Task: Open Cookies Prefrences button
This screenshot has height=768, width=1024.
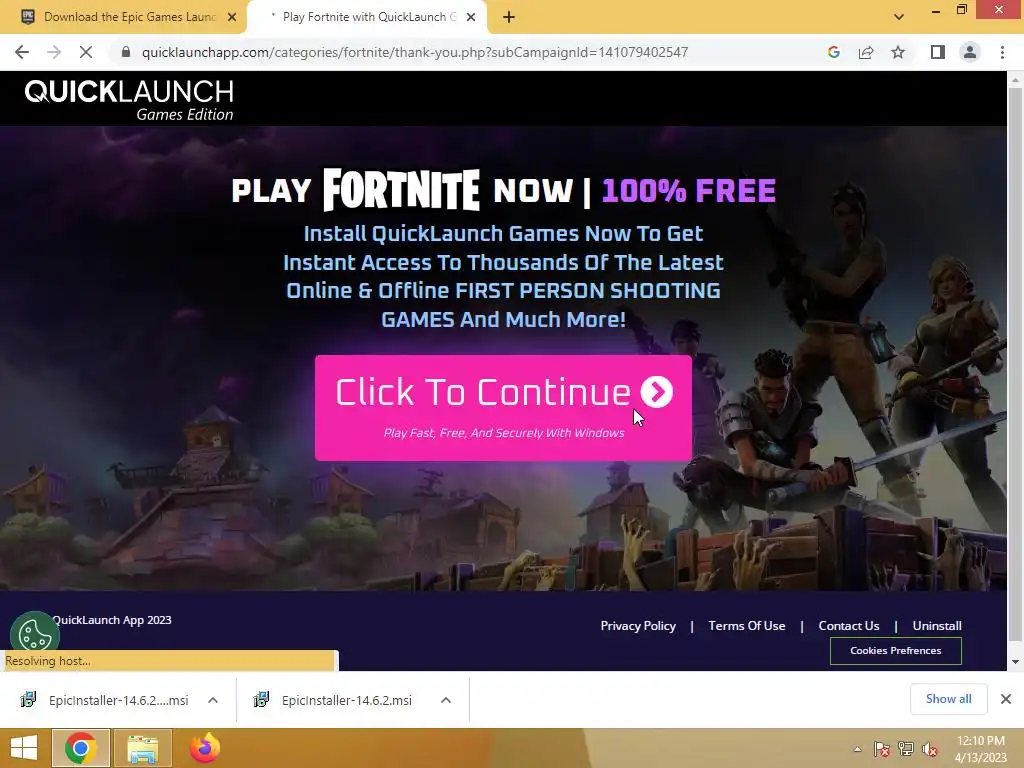Action: point(895,650)
